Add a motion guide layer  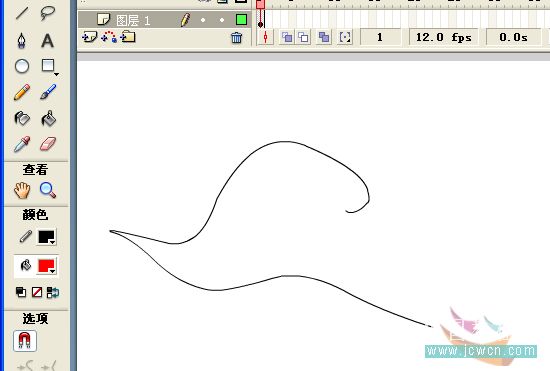point(109,37)
